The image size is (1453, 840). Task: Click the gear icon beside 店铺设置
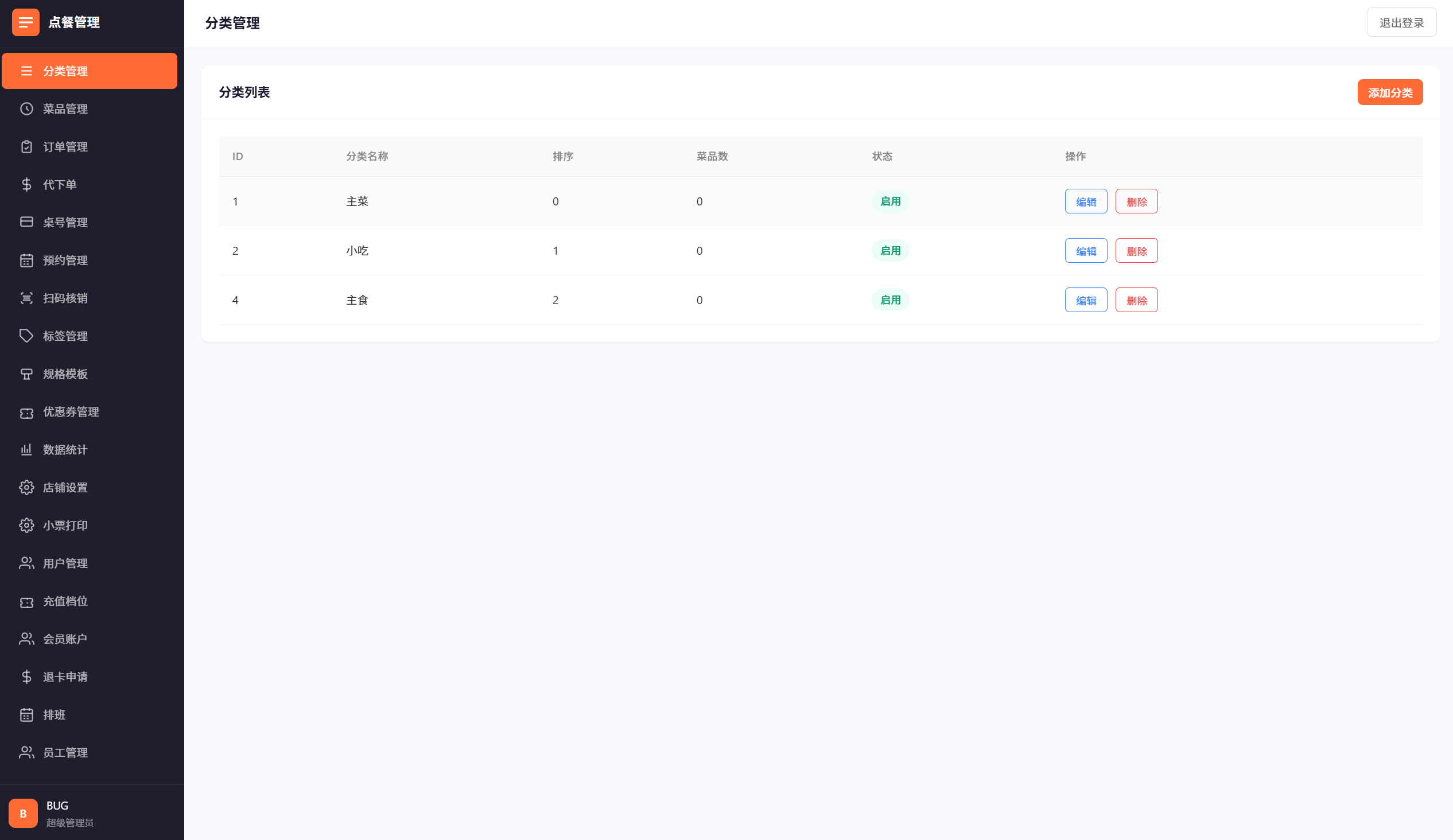coord(26,488)
